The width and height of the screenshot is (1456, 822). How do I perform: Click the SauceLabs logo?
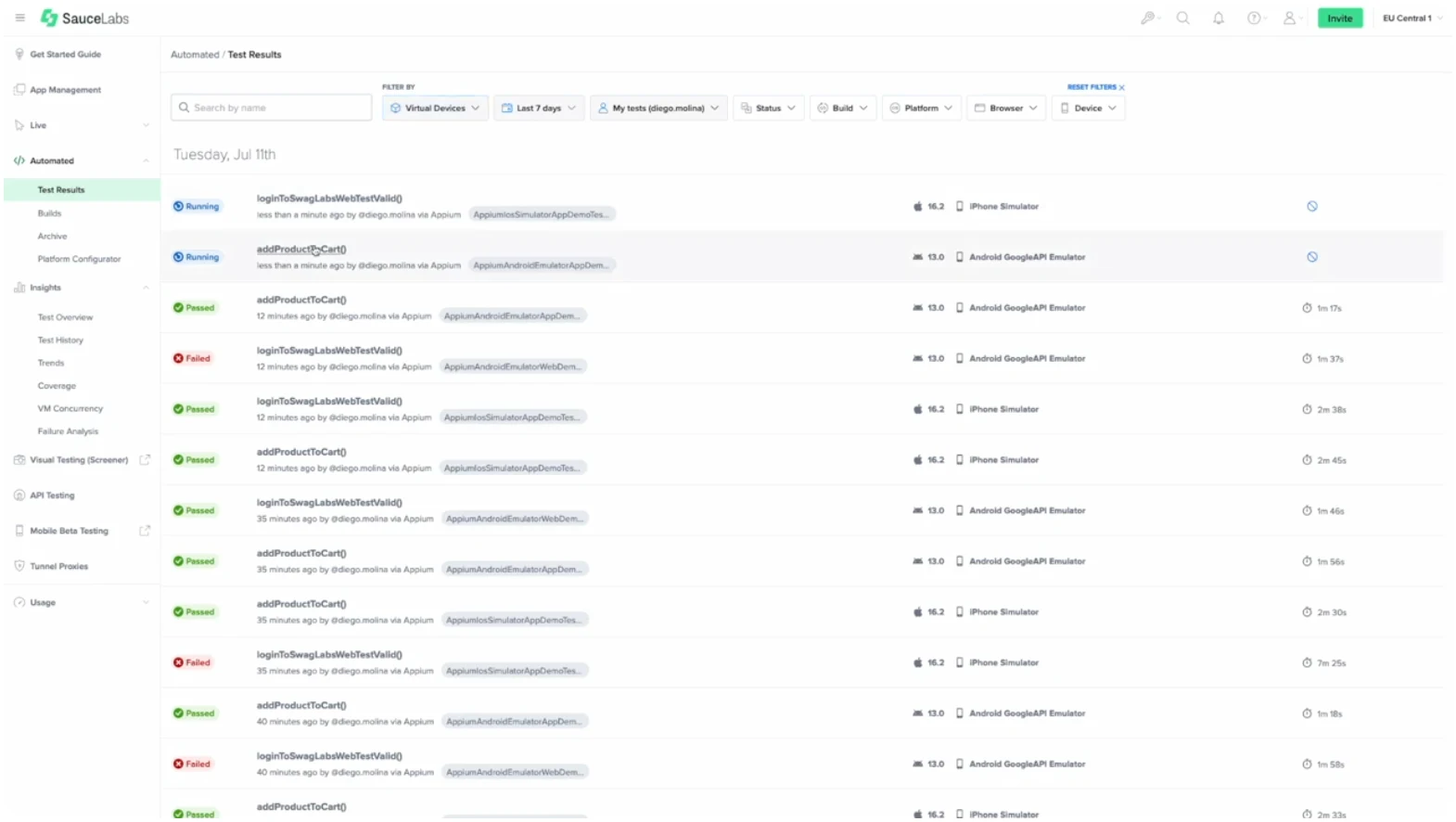point(84,18)
